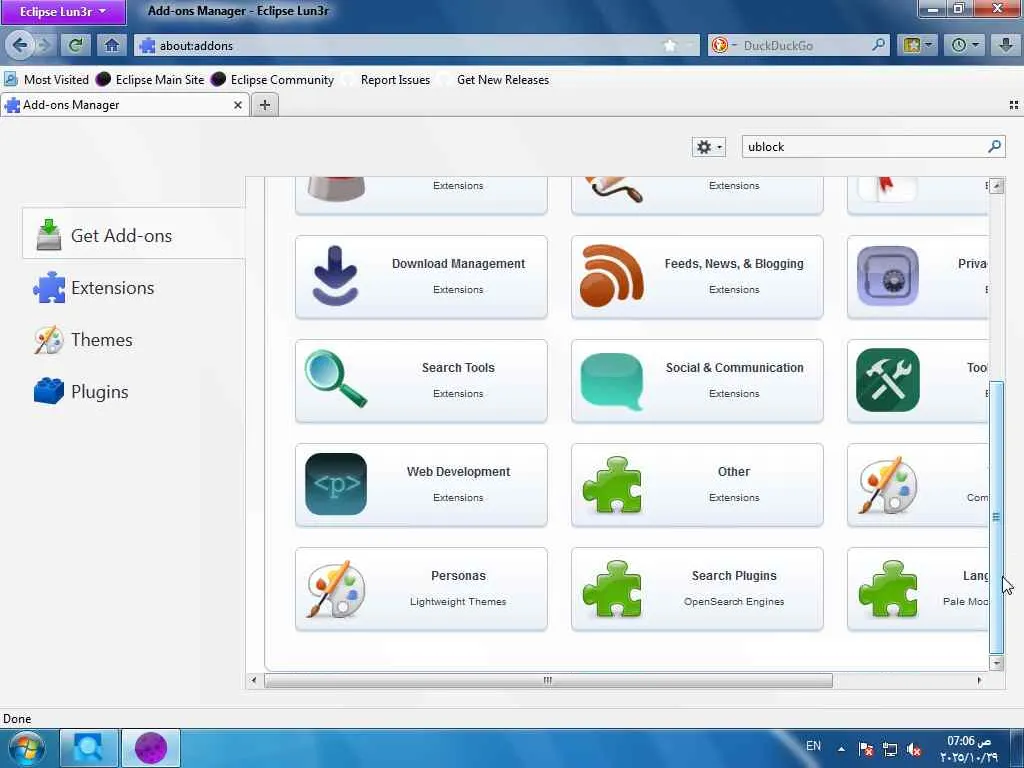The image size is (1024, 768).
Task: Select the Get Add-ons category
Action: (133, 235)
